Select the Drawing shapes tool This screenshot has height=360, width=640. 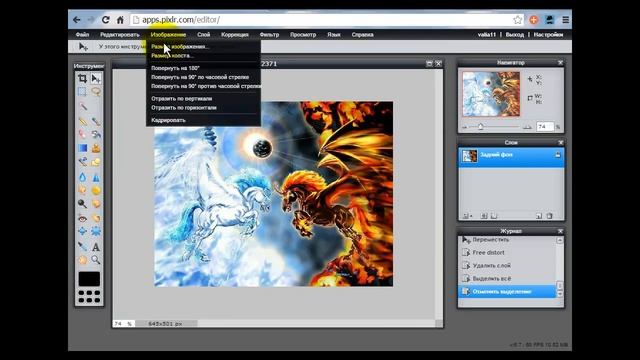coord(96,161)
